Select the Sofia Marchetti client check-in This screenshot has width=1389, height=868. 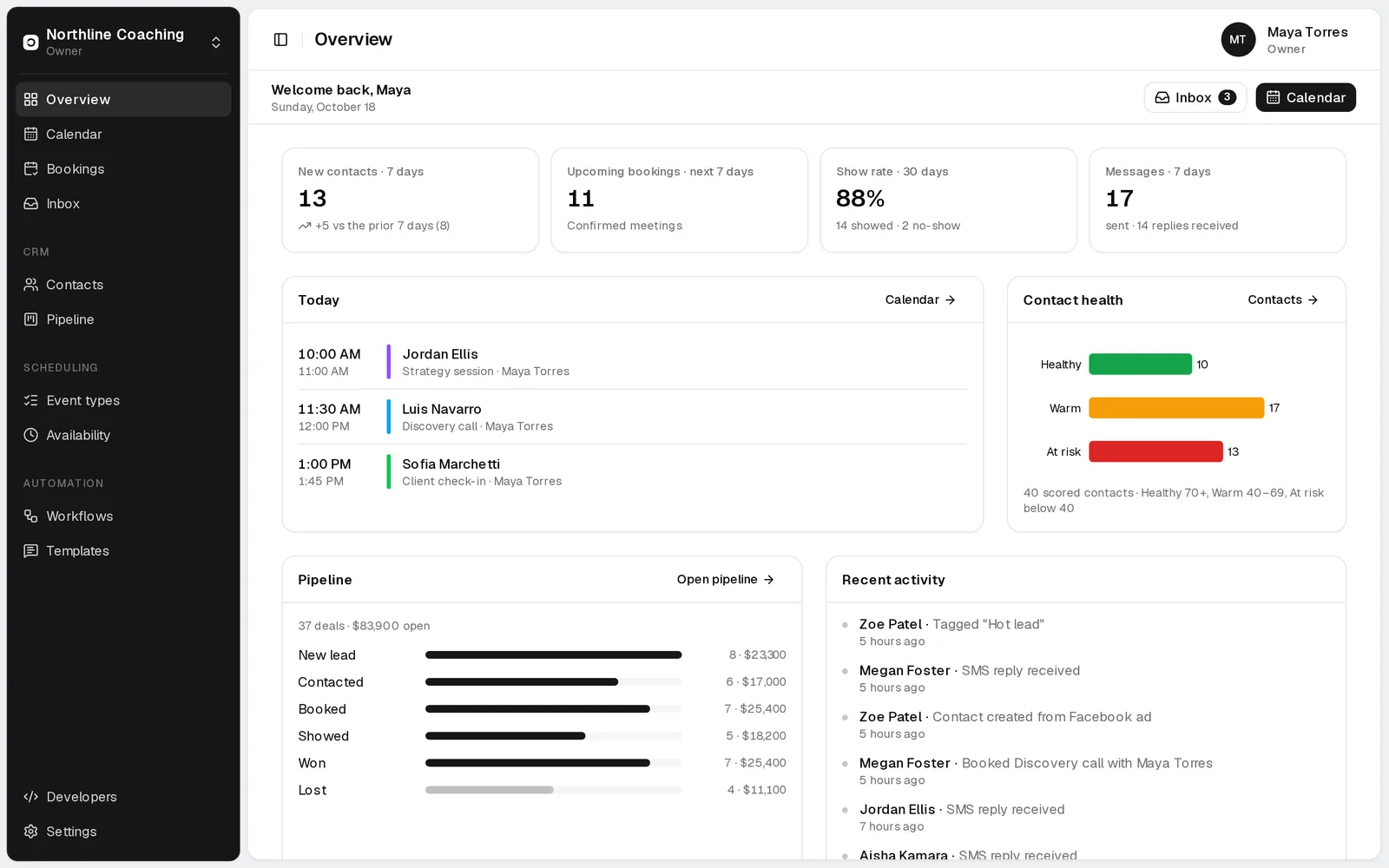coord(632,472)
